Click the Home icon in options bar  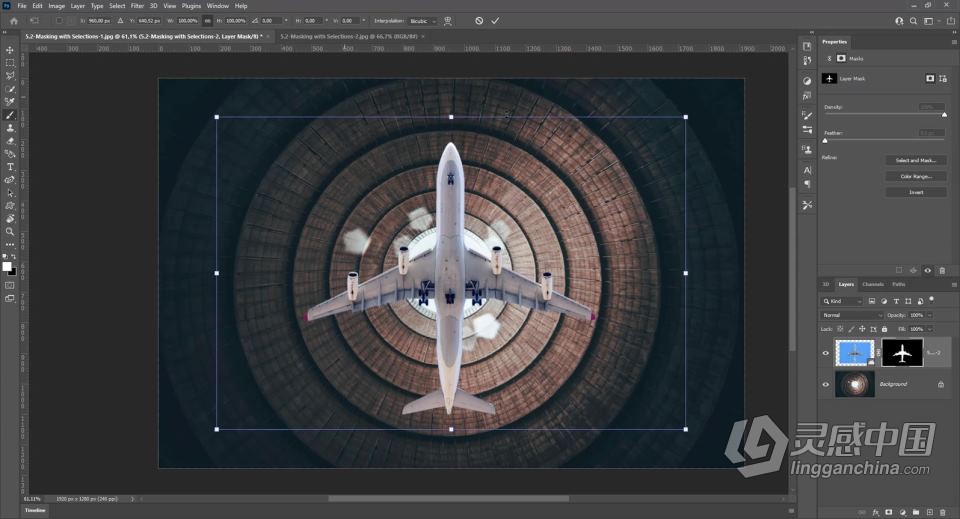click(x=13, y=21)
